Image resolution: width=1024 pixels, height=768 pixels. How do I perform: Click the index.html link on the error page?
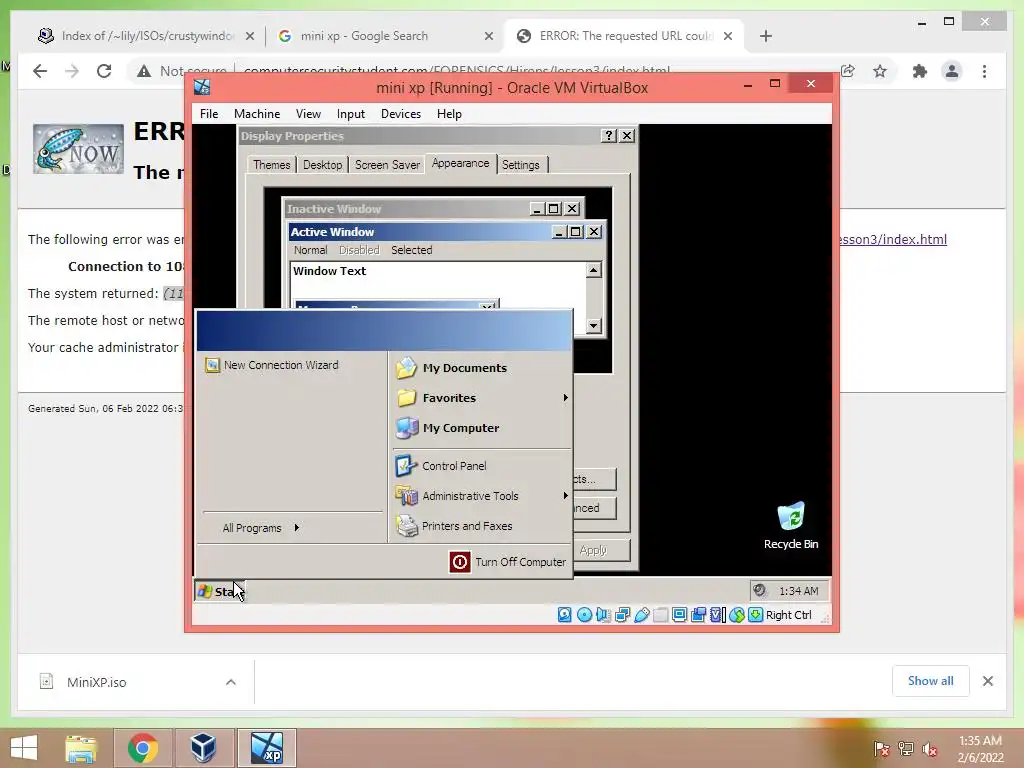893,239
